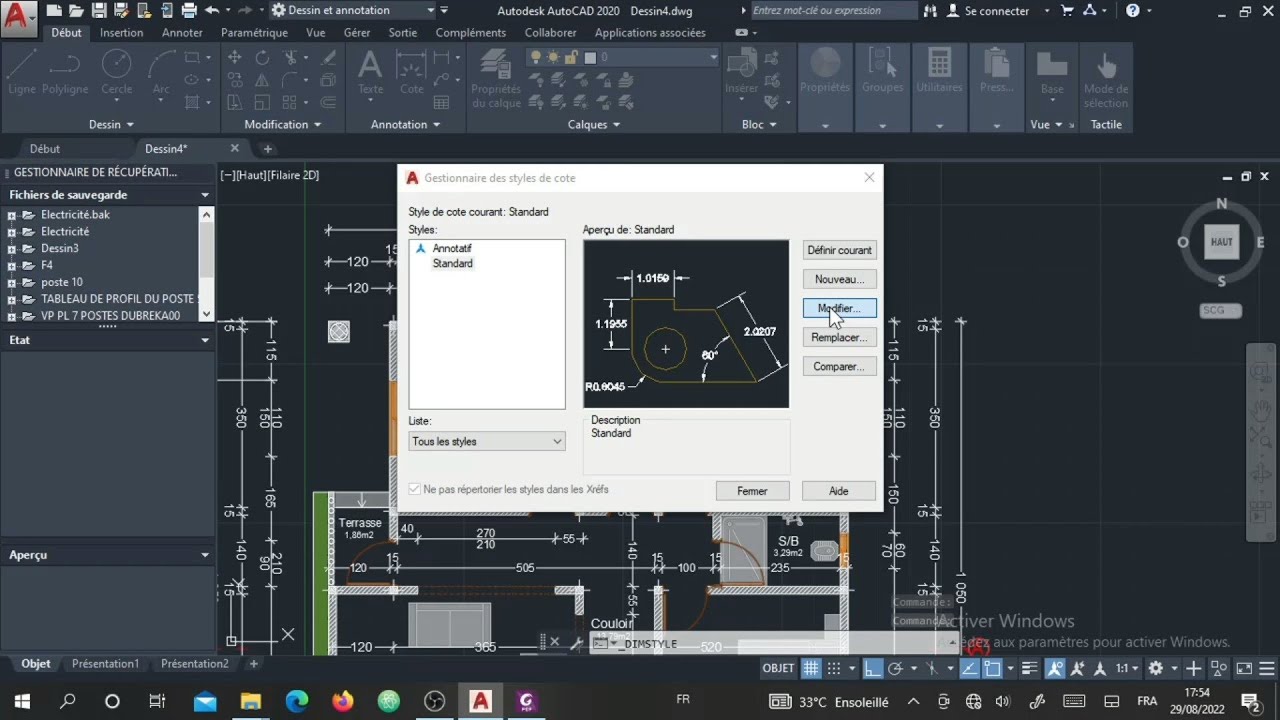
Task: Switch to the Gérer ribbon tab
Action: coord(357,32)
